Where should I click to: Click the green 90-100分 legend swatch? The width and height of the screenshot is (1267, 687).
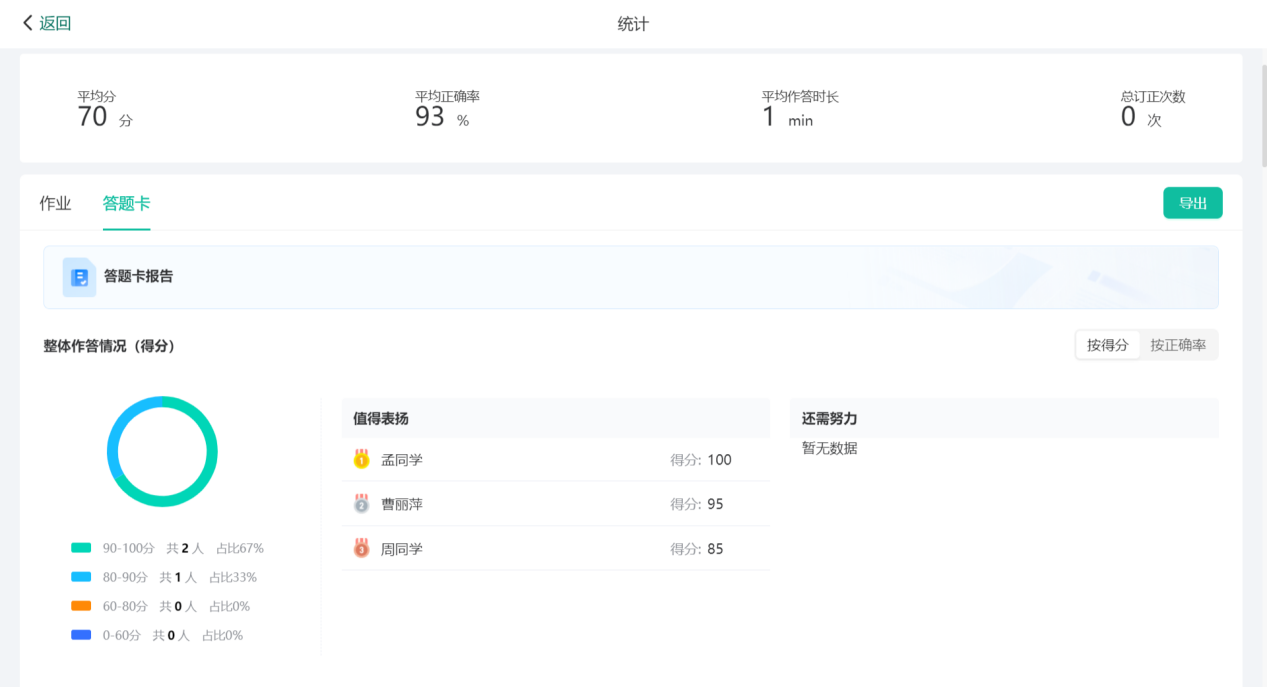click(81, 548)
